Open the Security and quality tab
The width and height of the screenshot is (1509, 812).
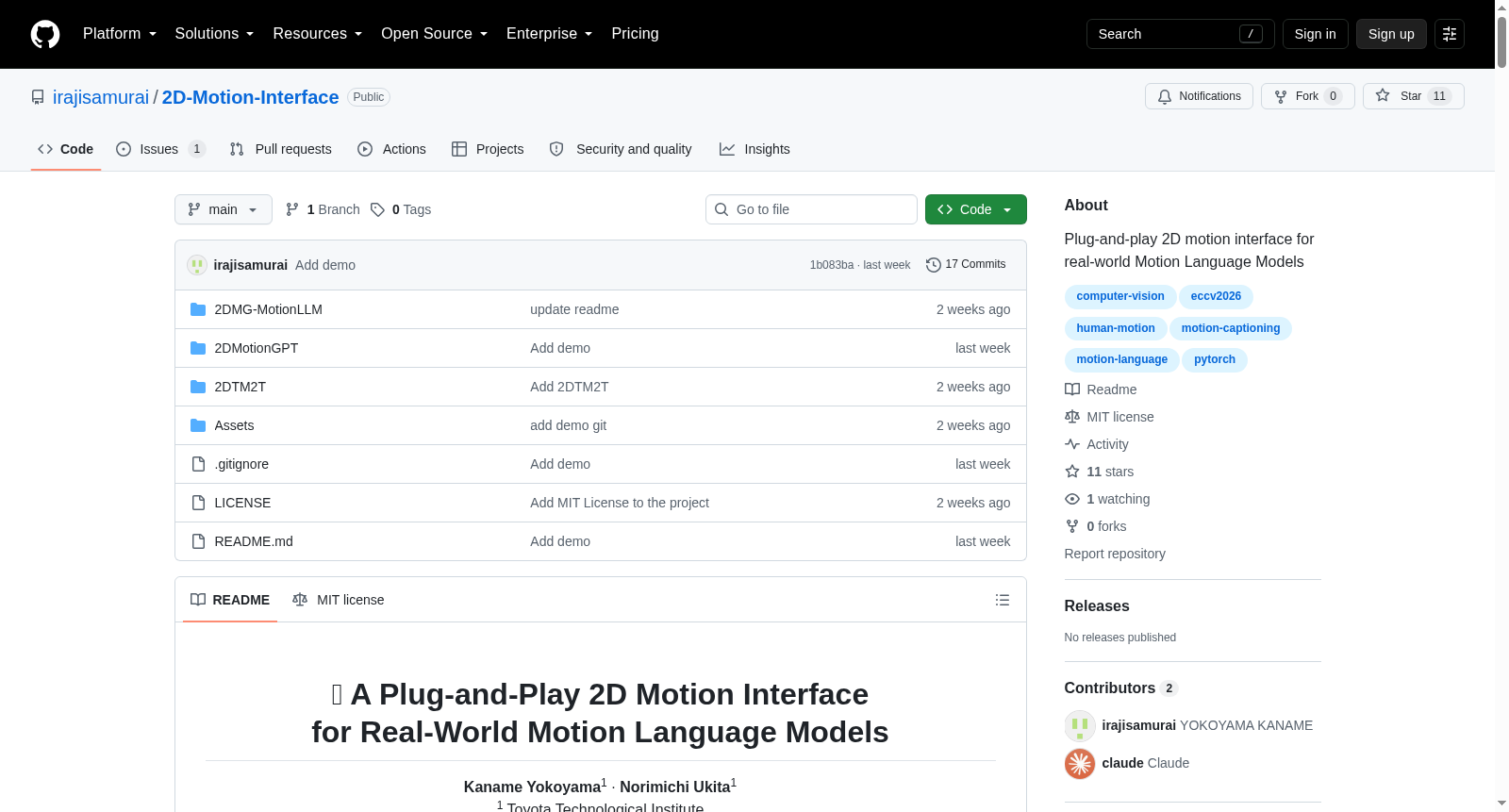click(x=621, y=149)
